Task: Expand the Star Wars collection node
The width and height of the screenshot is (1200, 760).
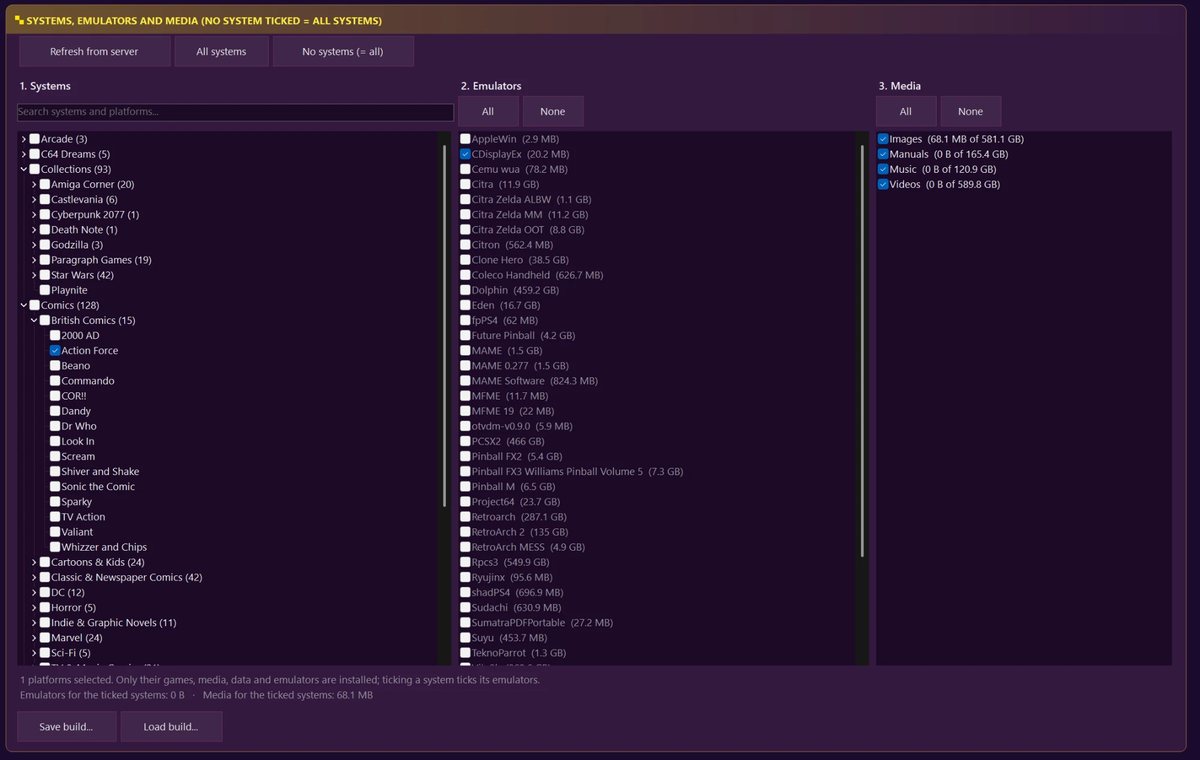Action: pos(34,275)
